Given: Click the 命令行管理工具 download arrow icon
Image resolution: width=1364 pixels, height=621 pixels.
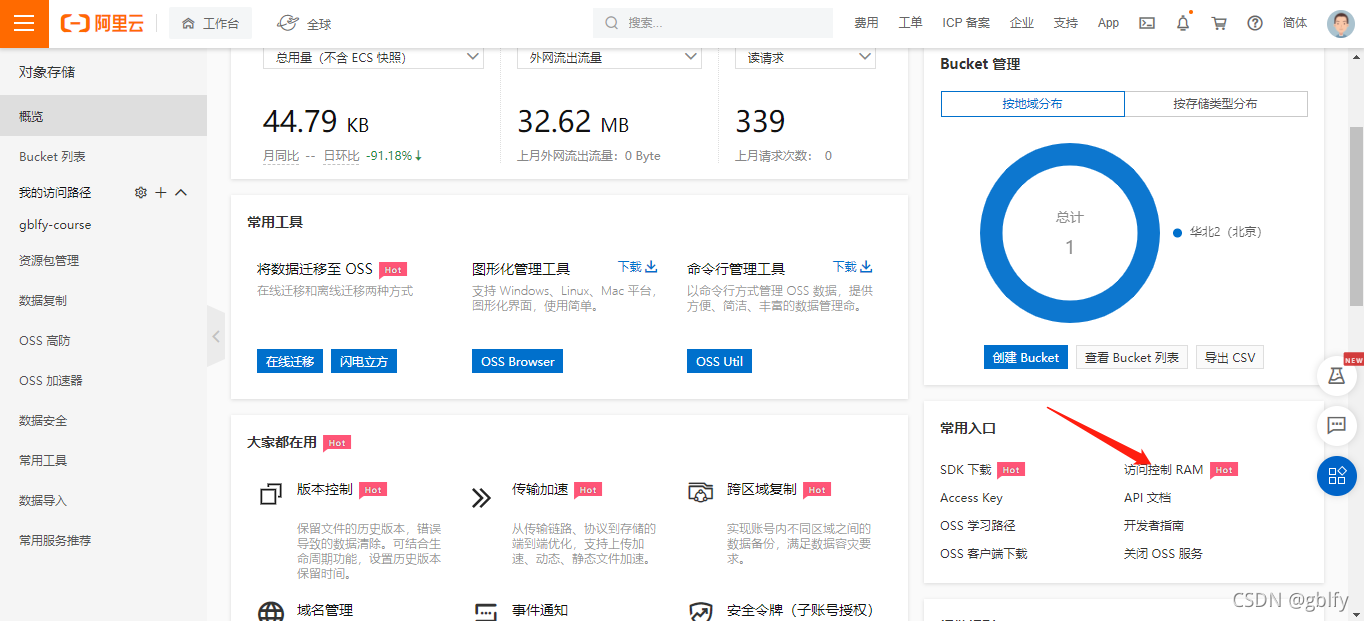Looking at the screenshot, I should click(867, 267).
